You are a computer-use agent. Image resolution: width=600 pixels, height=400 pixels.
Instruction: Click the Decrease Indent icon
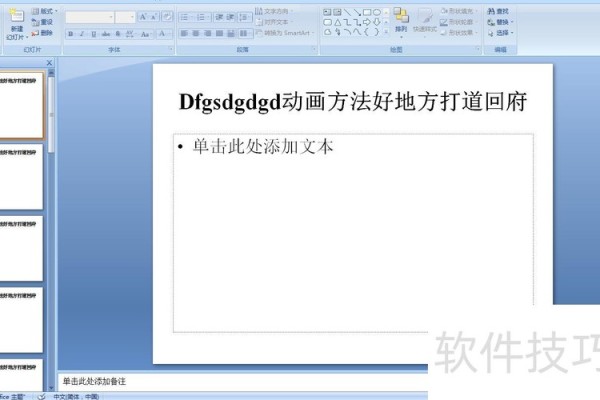(219, 17)
